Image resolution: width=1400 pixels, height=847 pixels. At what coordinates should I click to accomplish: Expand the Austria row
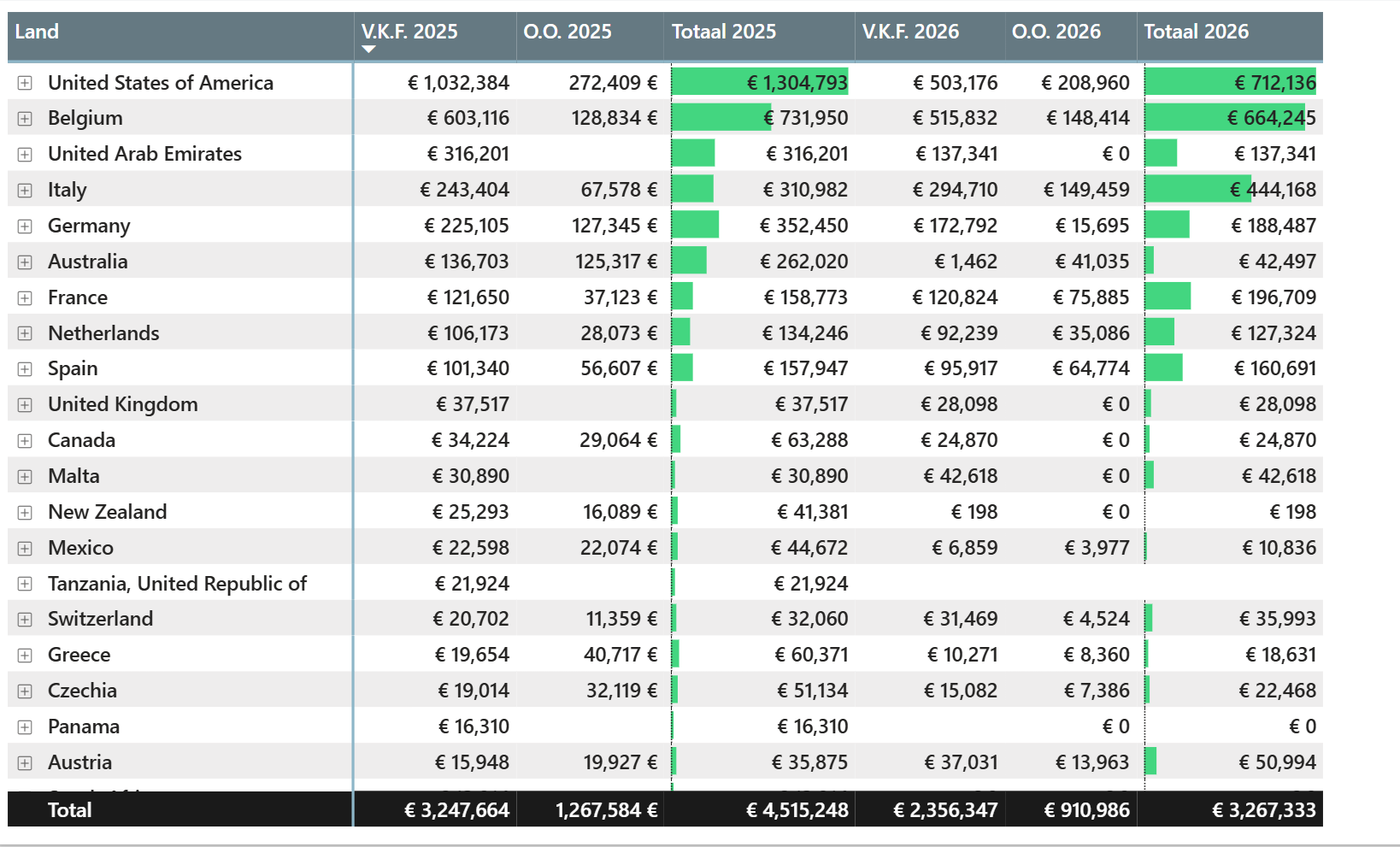coord(25,763)
